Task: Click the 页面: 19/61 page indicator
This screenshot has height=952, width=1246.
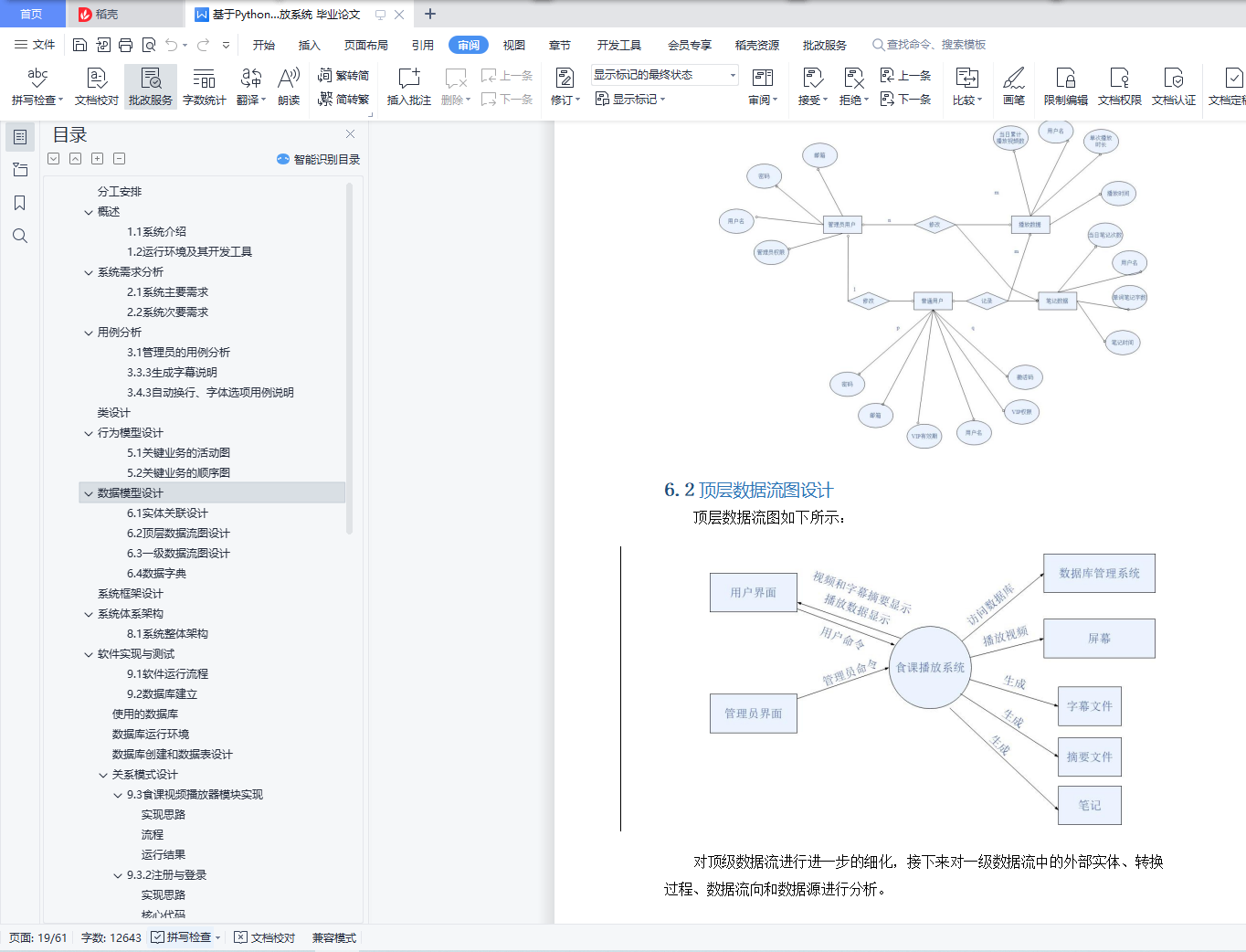Action: [x=38, y=937]
